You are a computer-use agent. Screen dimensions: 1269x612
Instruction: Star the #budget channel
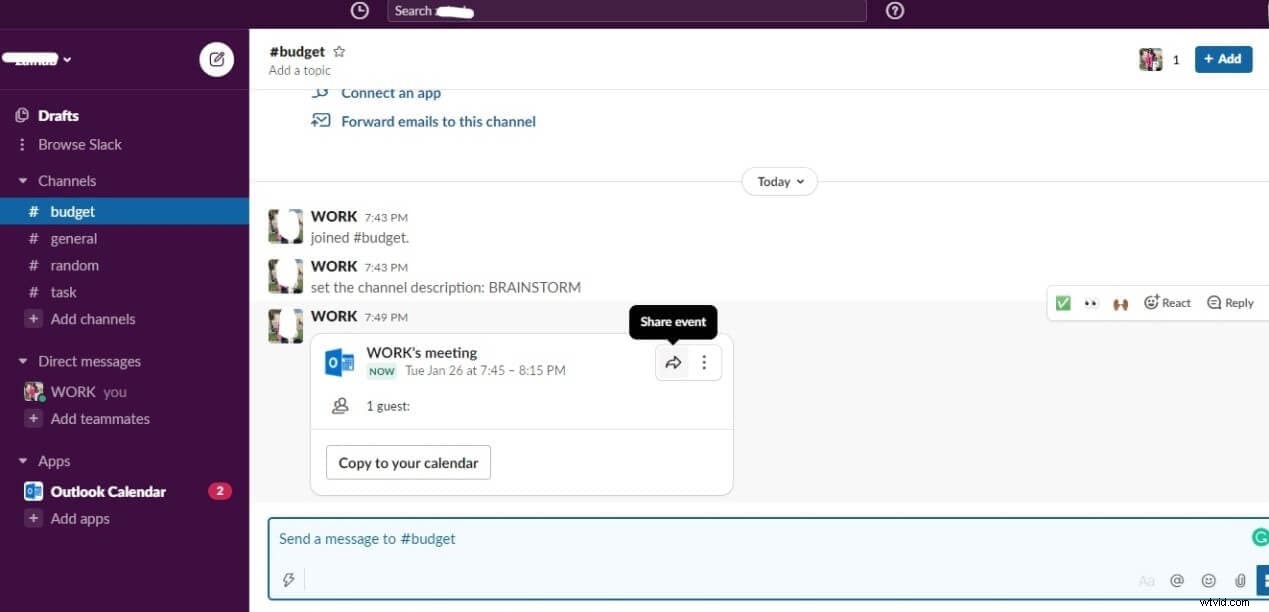338,51
